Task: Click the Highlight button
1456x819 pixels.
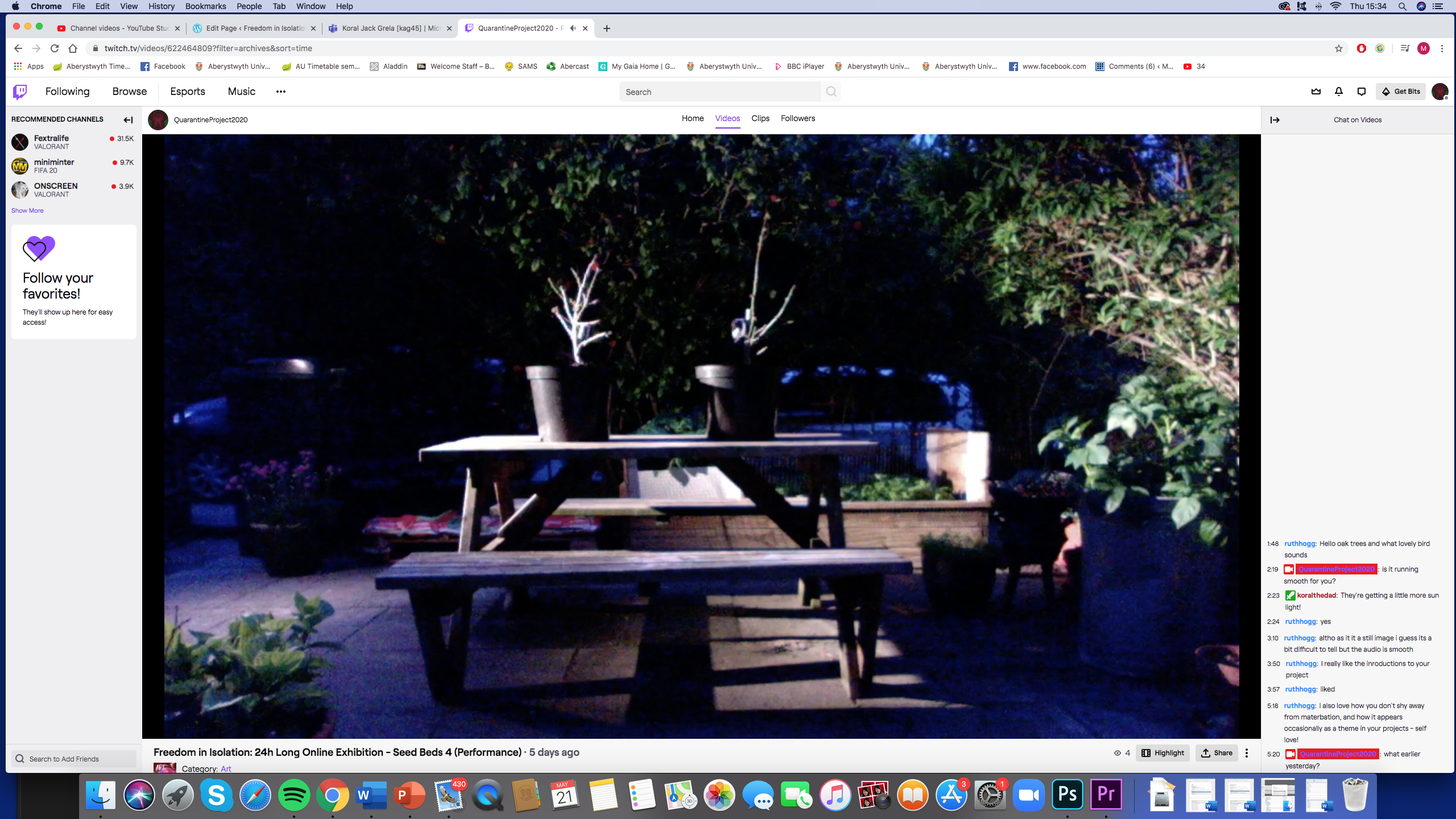Action: (x=1163, y=753)
